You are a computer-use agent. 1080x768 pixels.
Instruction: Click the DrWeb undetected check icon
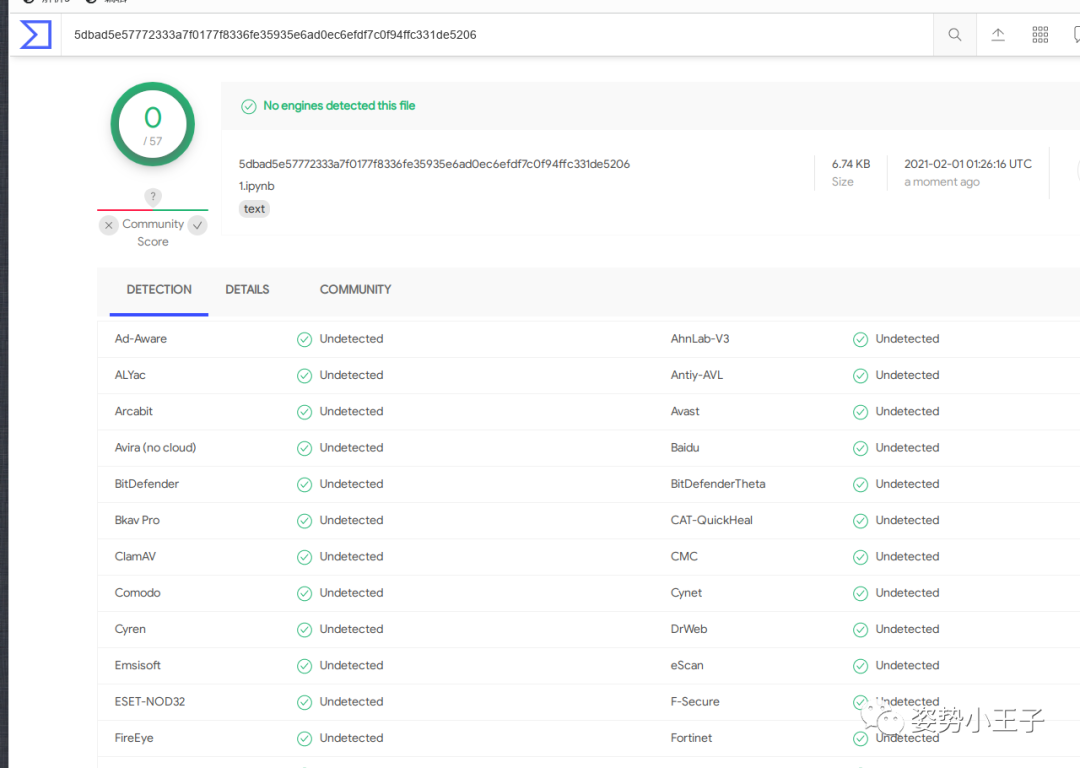click(860, 630)
